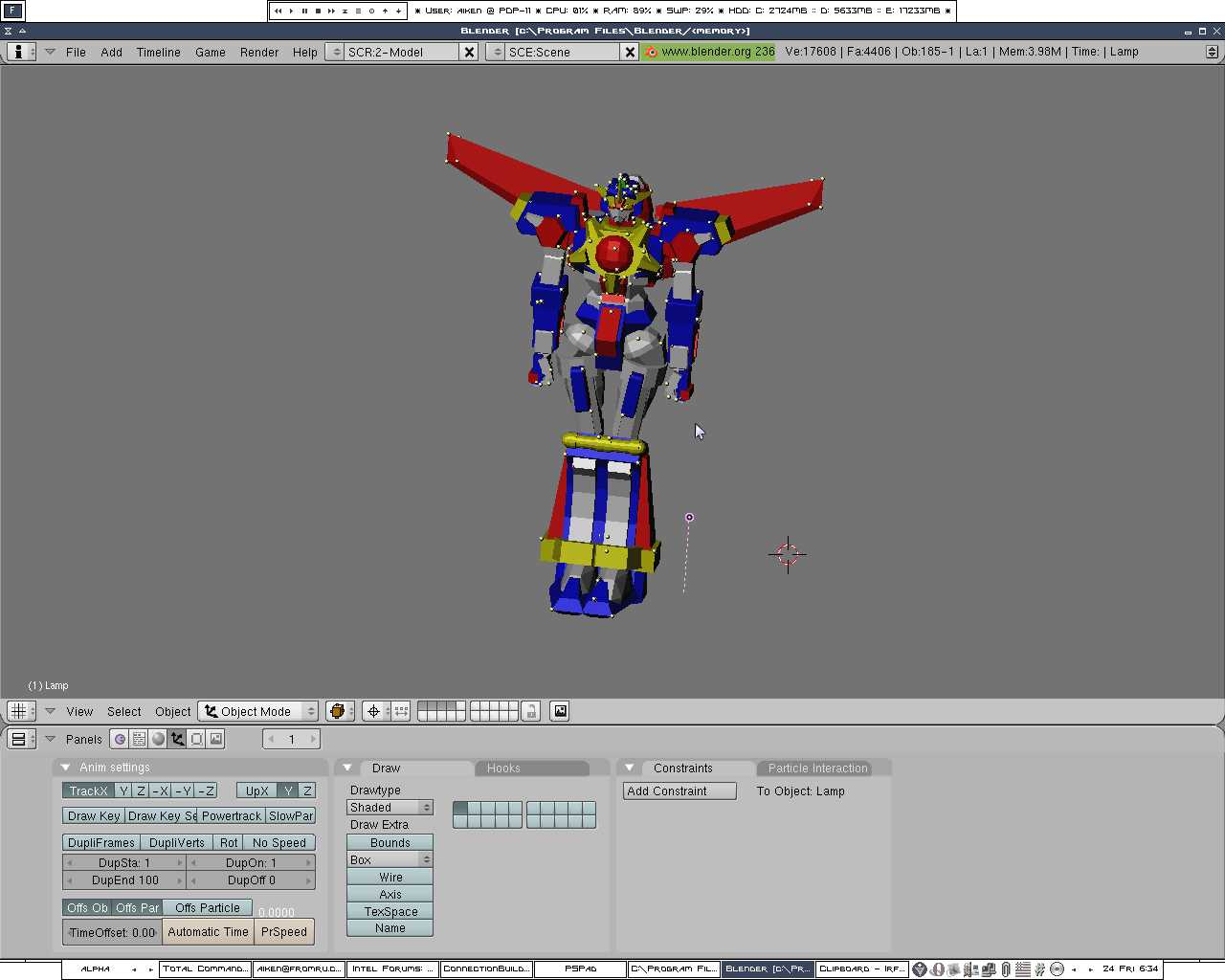Enable the Wire draw extra toggle
1225x980 pixels.
[x=390, y=878]
